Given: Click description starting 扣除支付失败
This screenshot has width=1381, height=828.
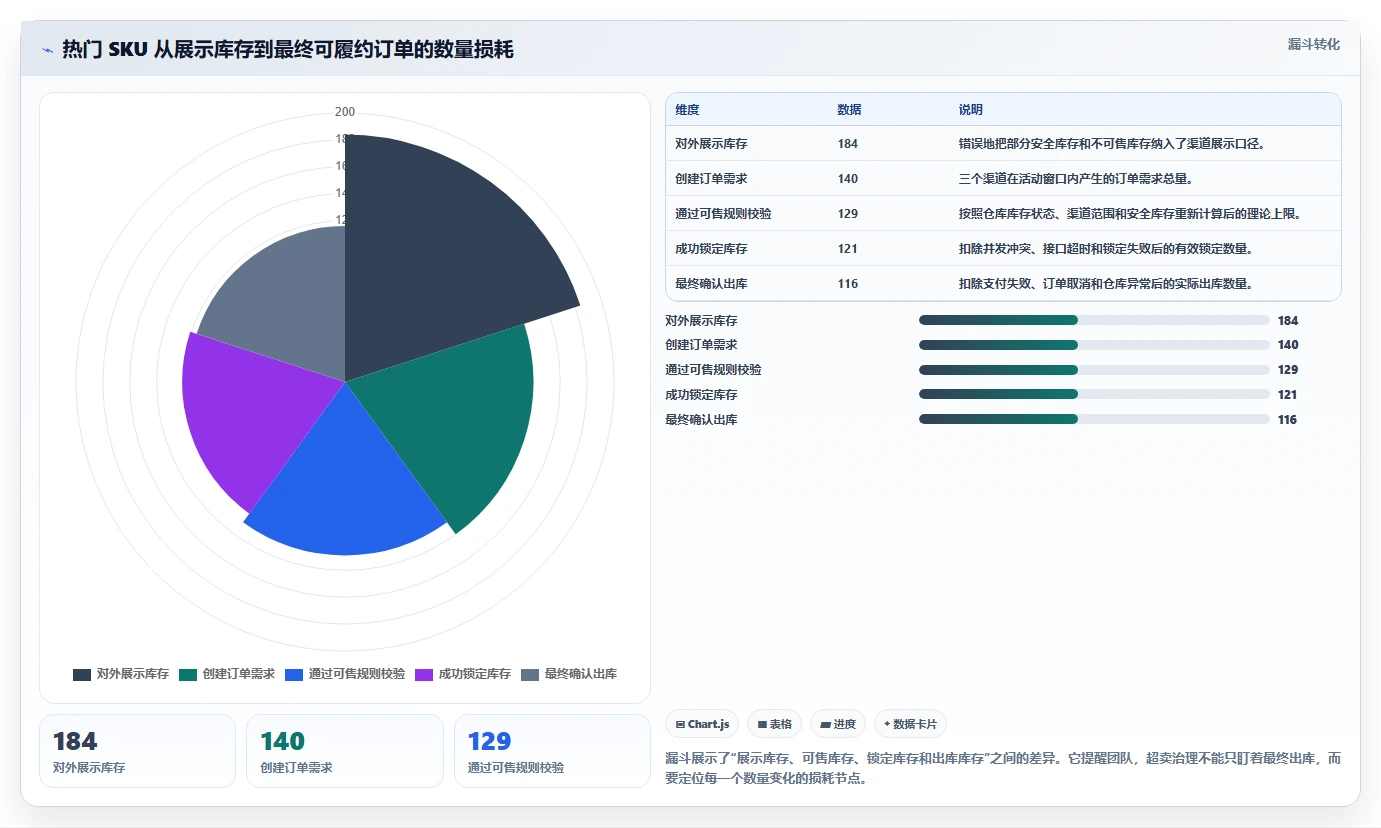Looking at the screenshot, I should (x=1106, y=284).
